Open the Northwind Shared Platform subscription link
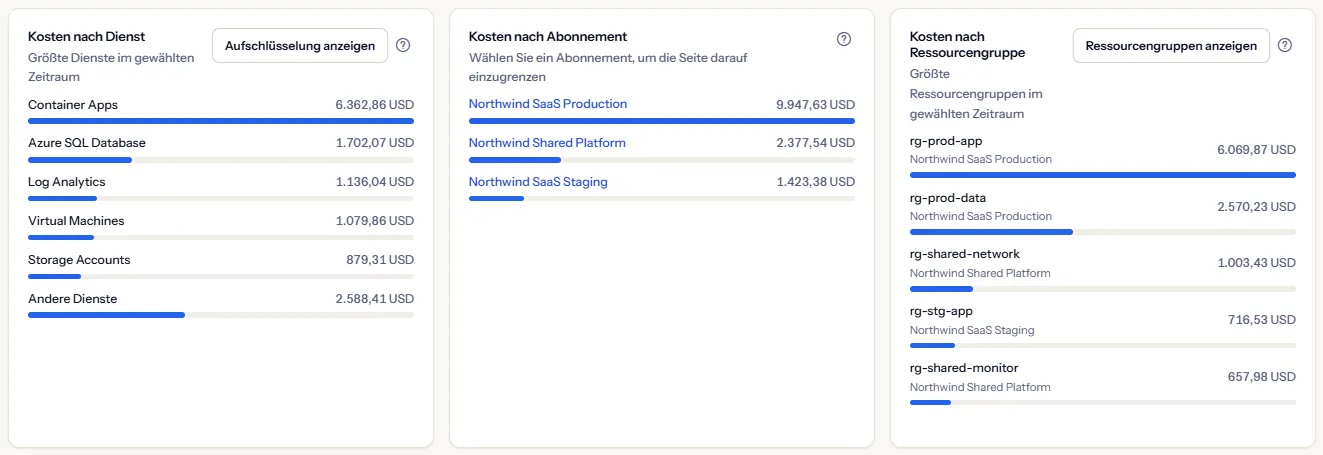 pos(547,143)
